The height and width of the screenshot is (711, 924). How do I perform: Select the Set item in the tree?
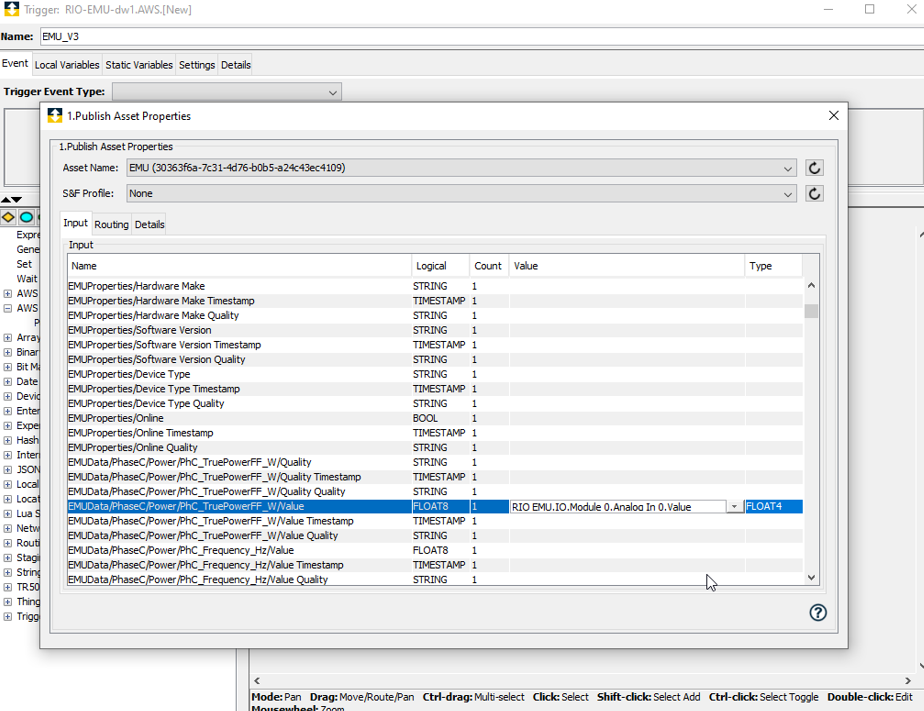click(24, 264)
